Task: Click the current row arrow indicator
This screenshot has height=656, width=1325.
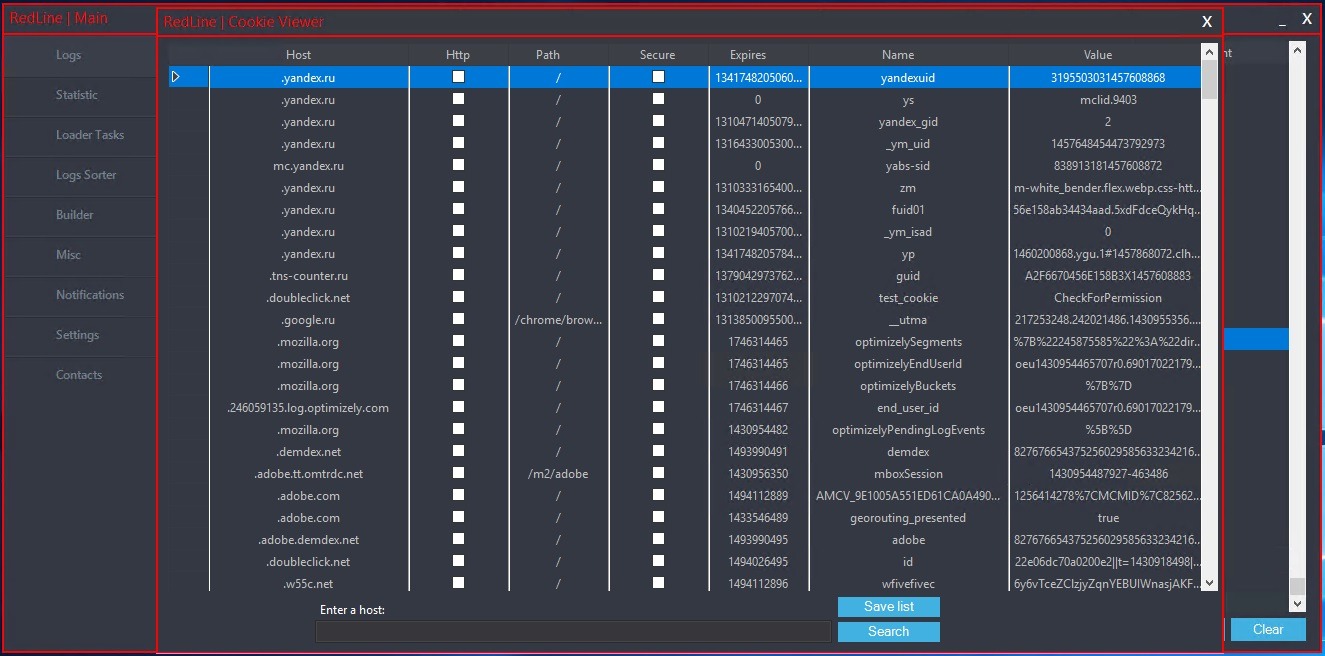Action: 176,77
